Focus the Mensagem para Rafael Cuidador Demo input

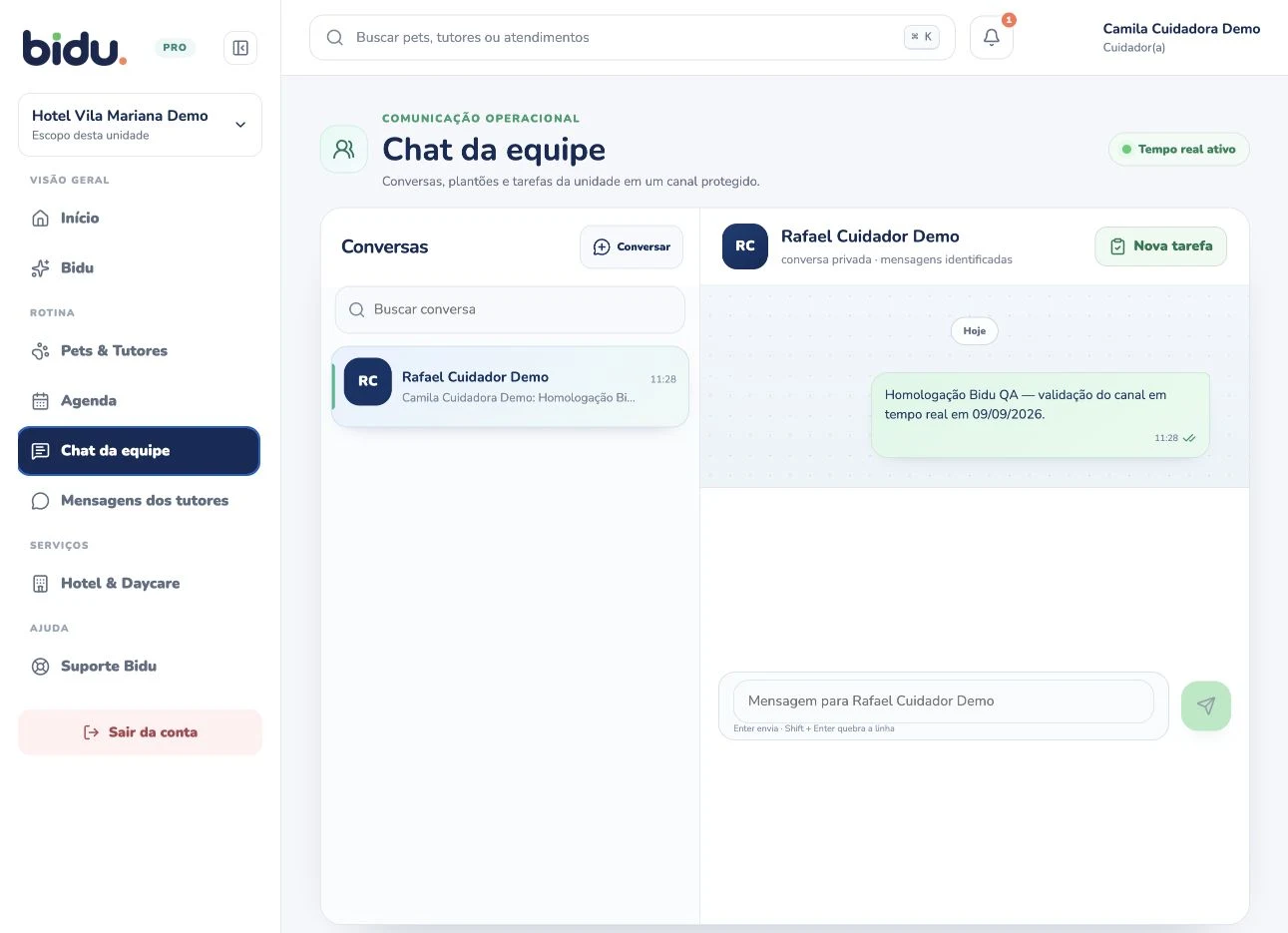(943, 701)
